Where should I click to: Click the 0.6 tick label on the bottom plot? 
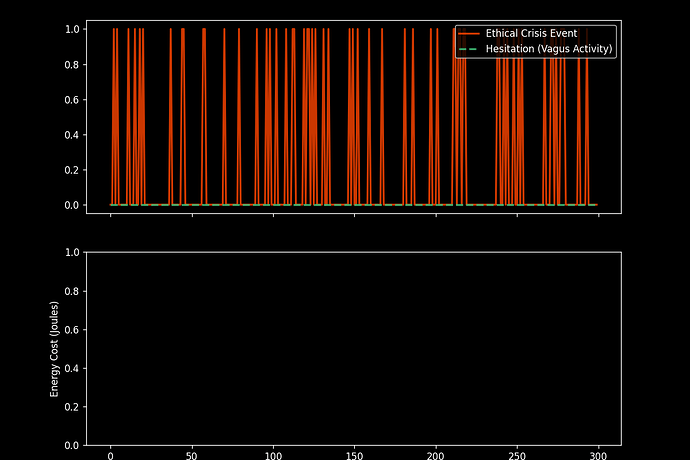point(71,330)
